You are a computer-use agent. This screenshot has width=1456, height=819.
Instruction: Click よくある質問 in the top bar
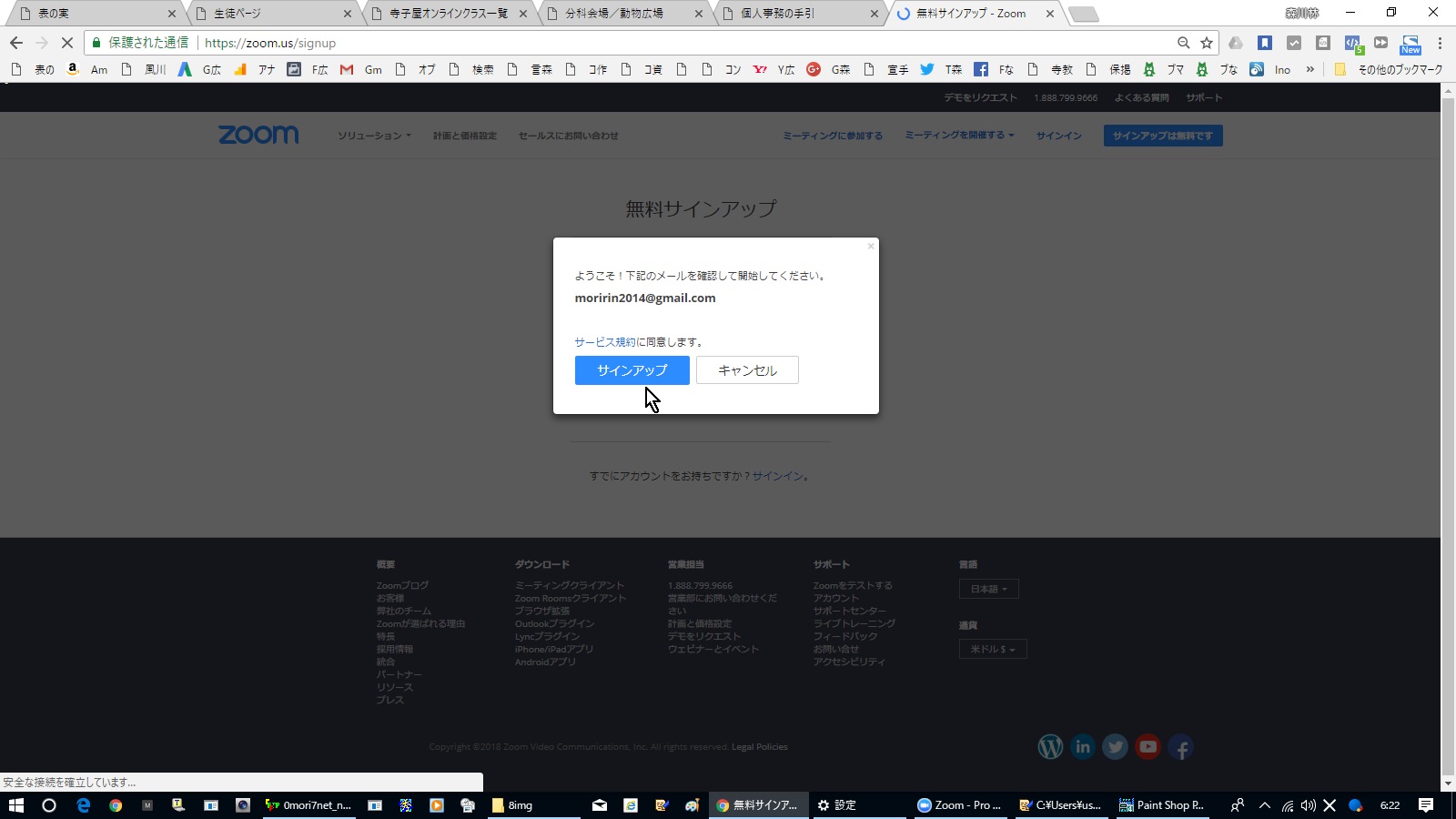(x=1142, y=97)
